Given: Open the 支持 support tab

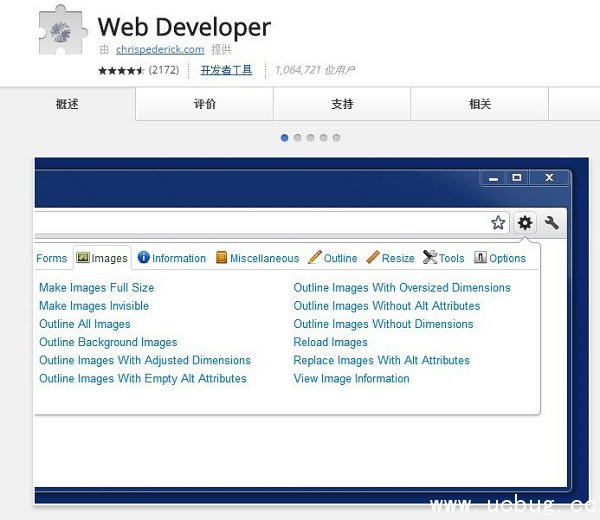Looking at the screenshot, I should 342,104.
